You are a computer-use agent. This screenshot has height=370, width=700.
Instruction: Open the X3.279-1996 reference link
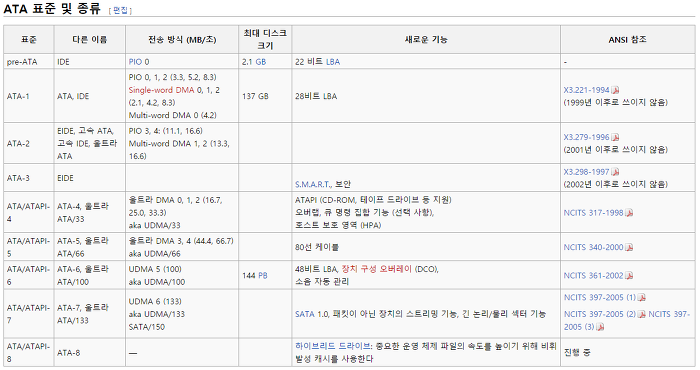(x=586, y=137)
